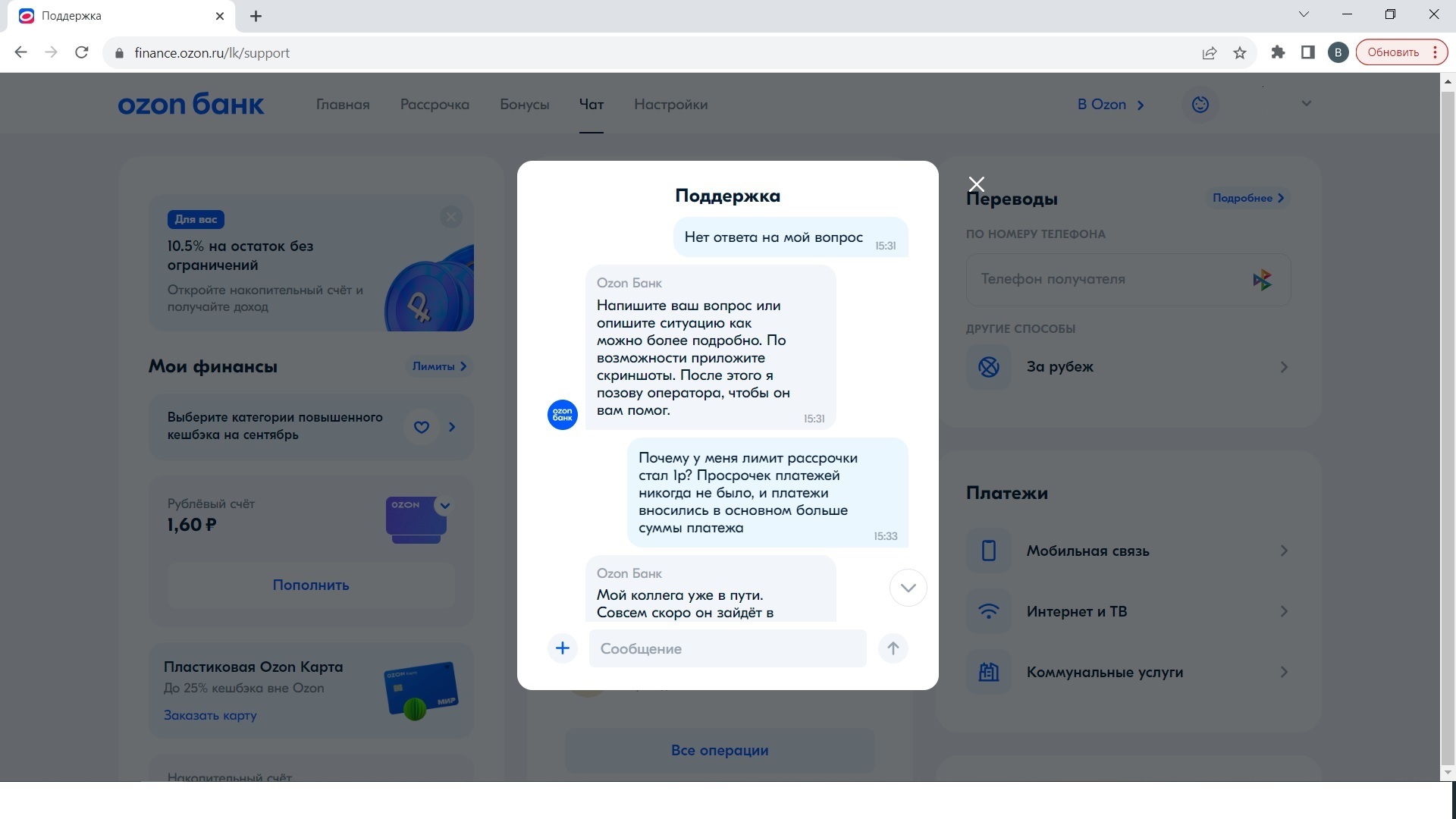Open Подробнее in Переводы
Image resolution: width=1456 pixels, height=819 pixels.
pos(1248,198)
